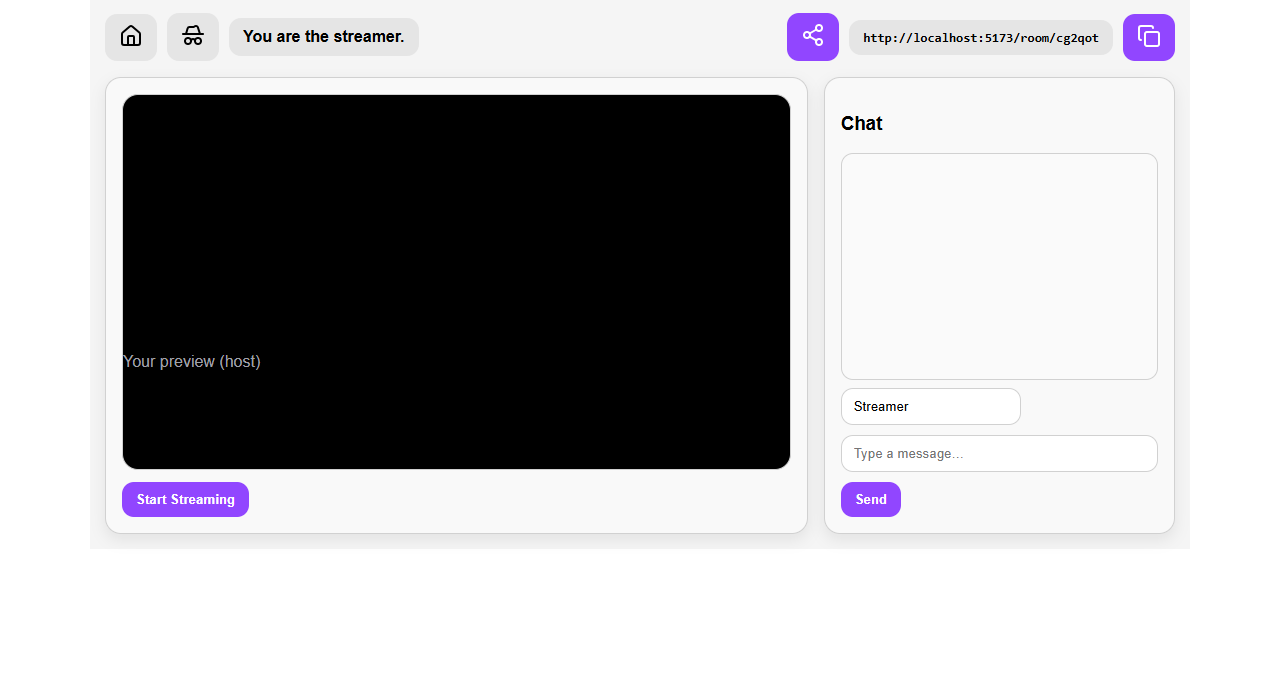
Task: Click the Start Streaming button
Action: 185,499
